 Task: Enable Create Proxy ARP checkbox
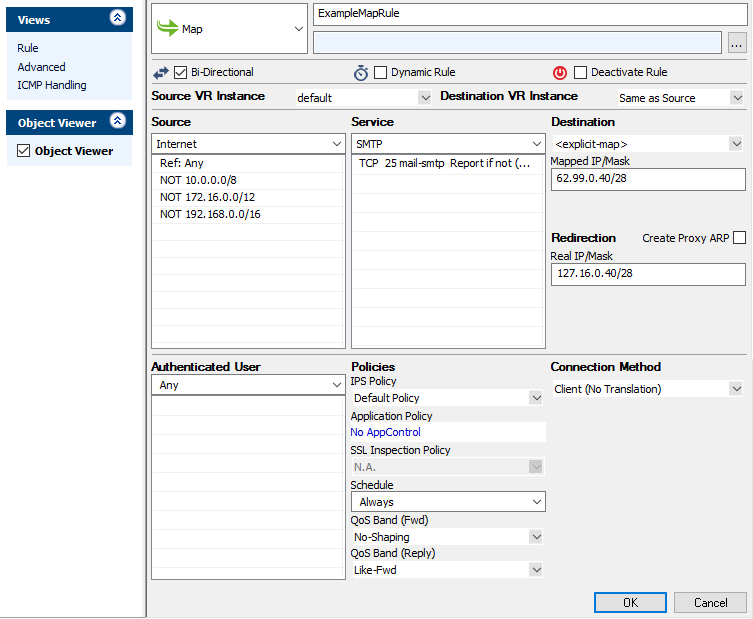[740, 238]
